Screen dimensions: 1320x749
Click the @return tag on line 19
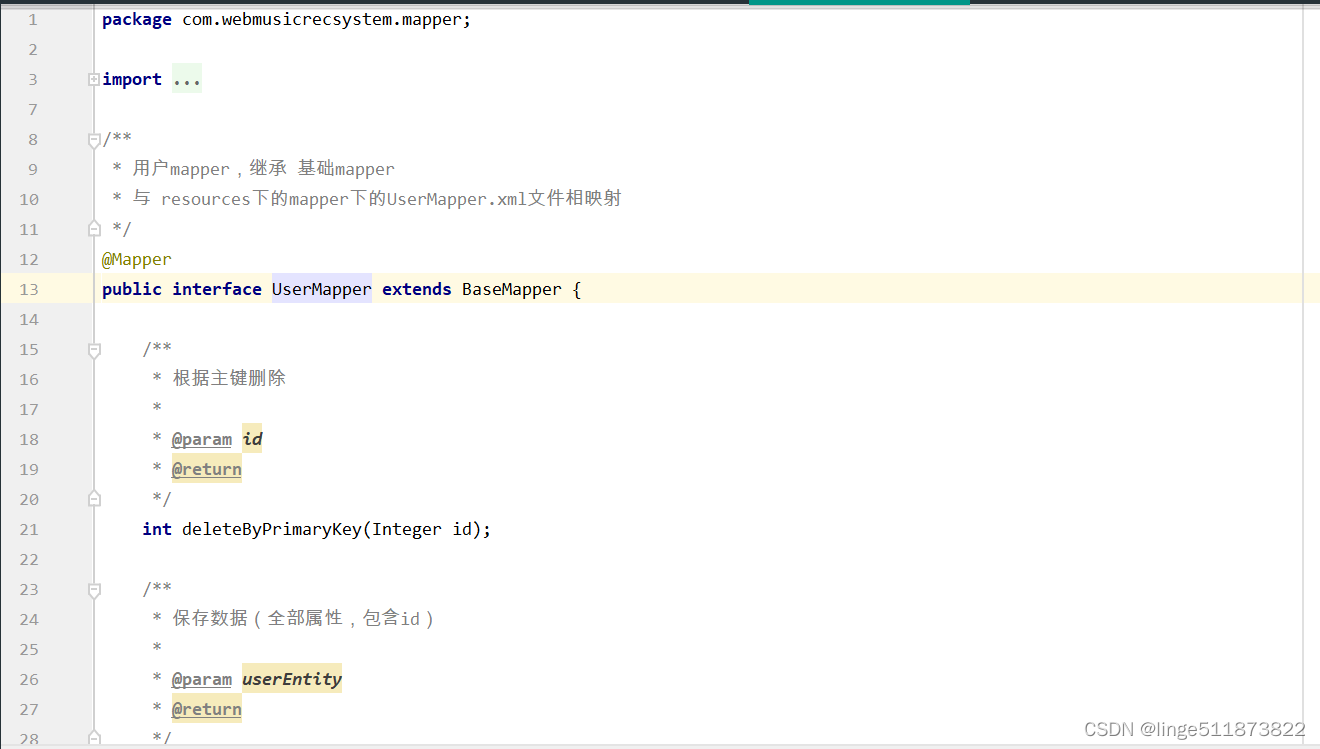pyautogui.click(x=207, y=469)
